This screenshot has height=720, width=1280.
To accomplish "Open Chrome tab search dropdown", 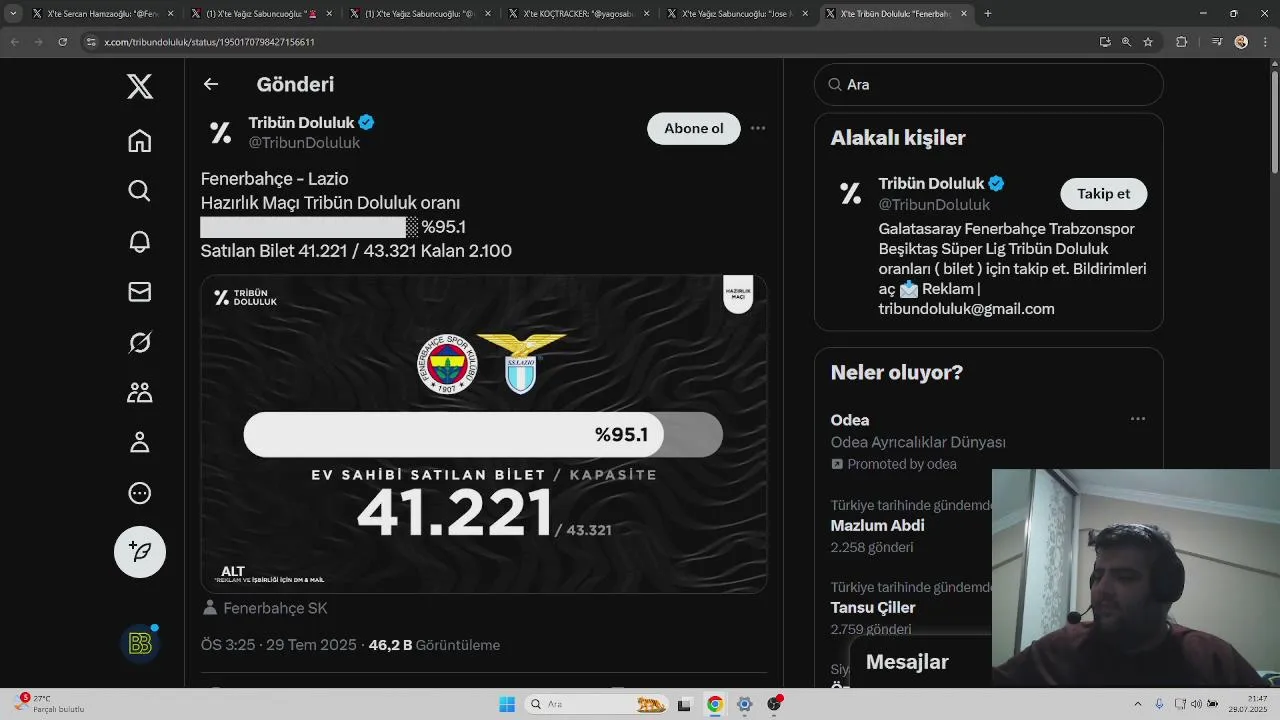I will click(13, 13).
